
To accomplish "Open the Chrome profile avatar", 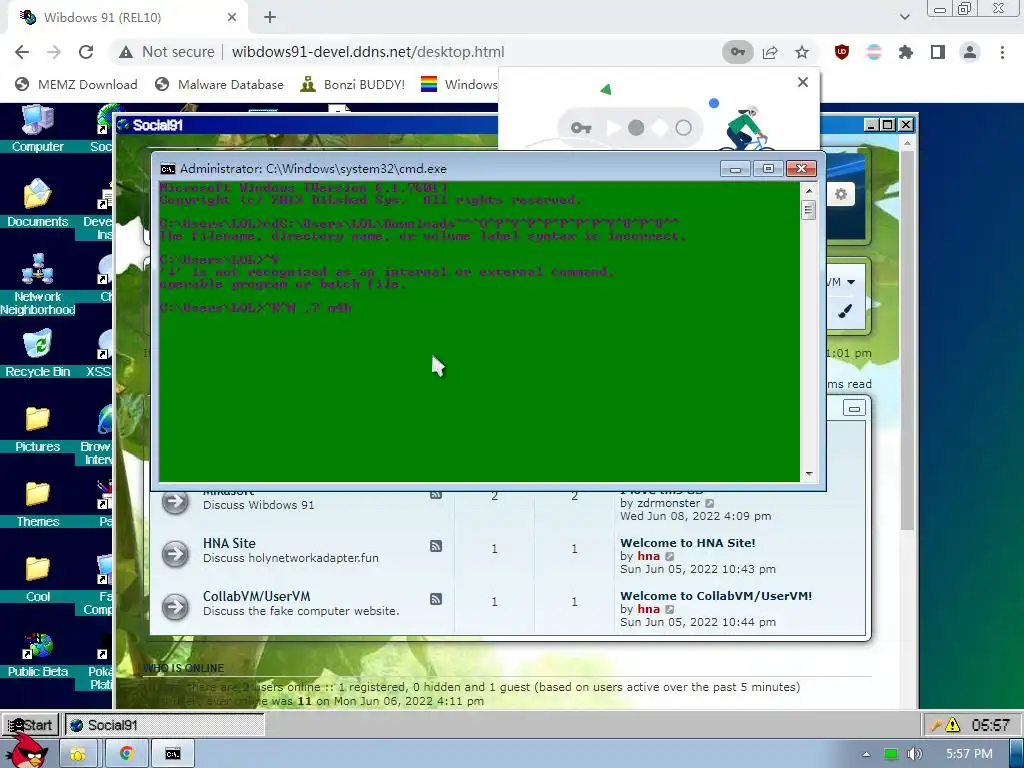I will click(970, 52).
